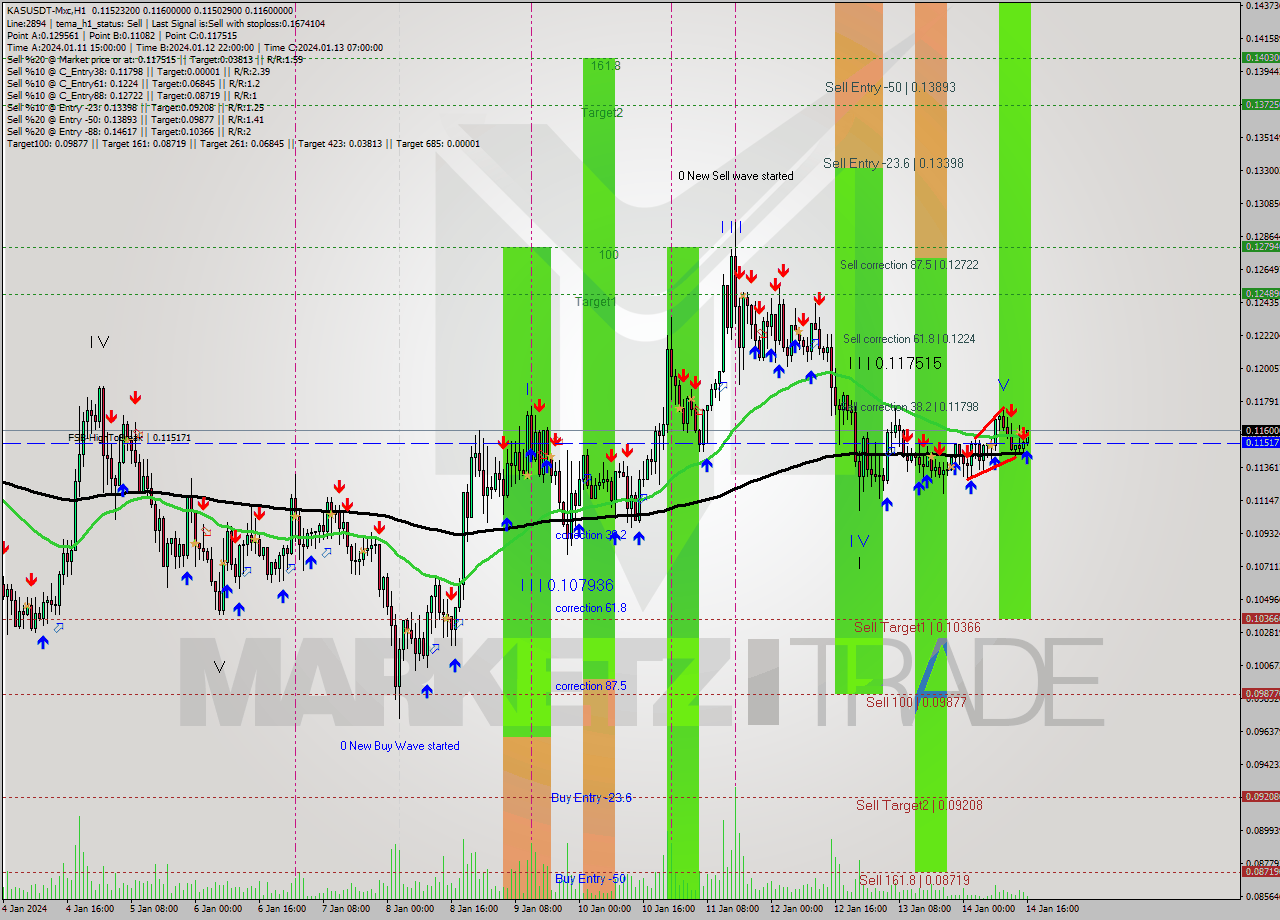
Task: Click the 'Buy Entry -23.6' label
Action: pos(591,798)
